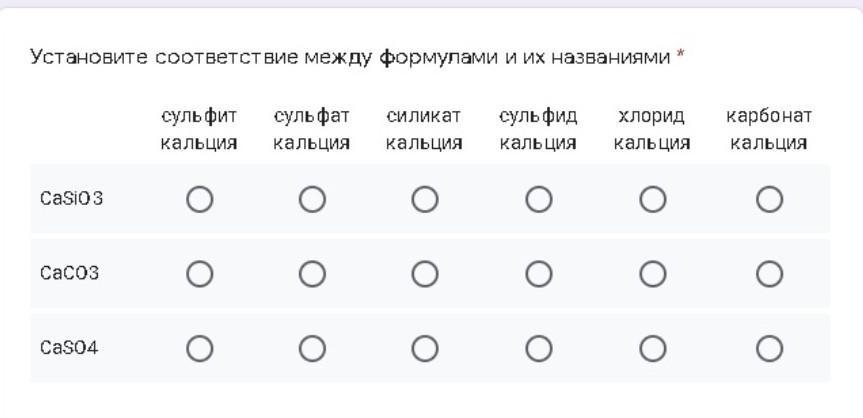This screenshot has height=418, width=863.
Task: Mark хлорид кальция for CaSO4
Action: click(x=653, y=348)
